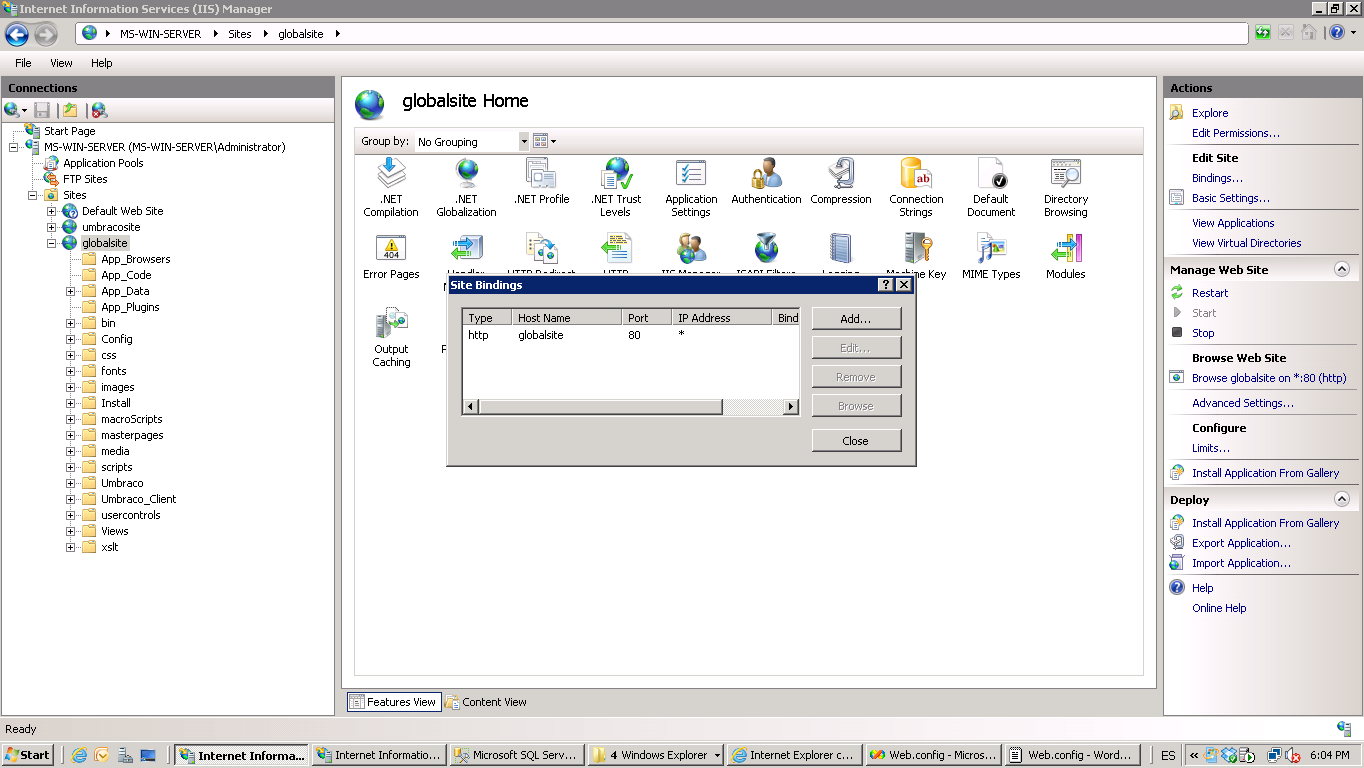Collapse the Manage Web Site section
This screenshot has width=1364, height=768.
pos(1342,269)
